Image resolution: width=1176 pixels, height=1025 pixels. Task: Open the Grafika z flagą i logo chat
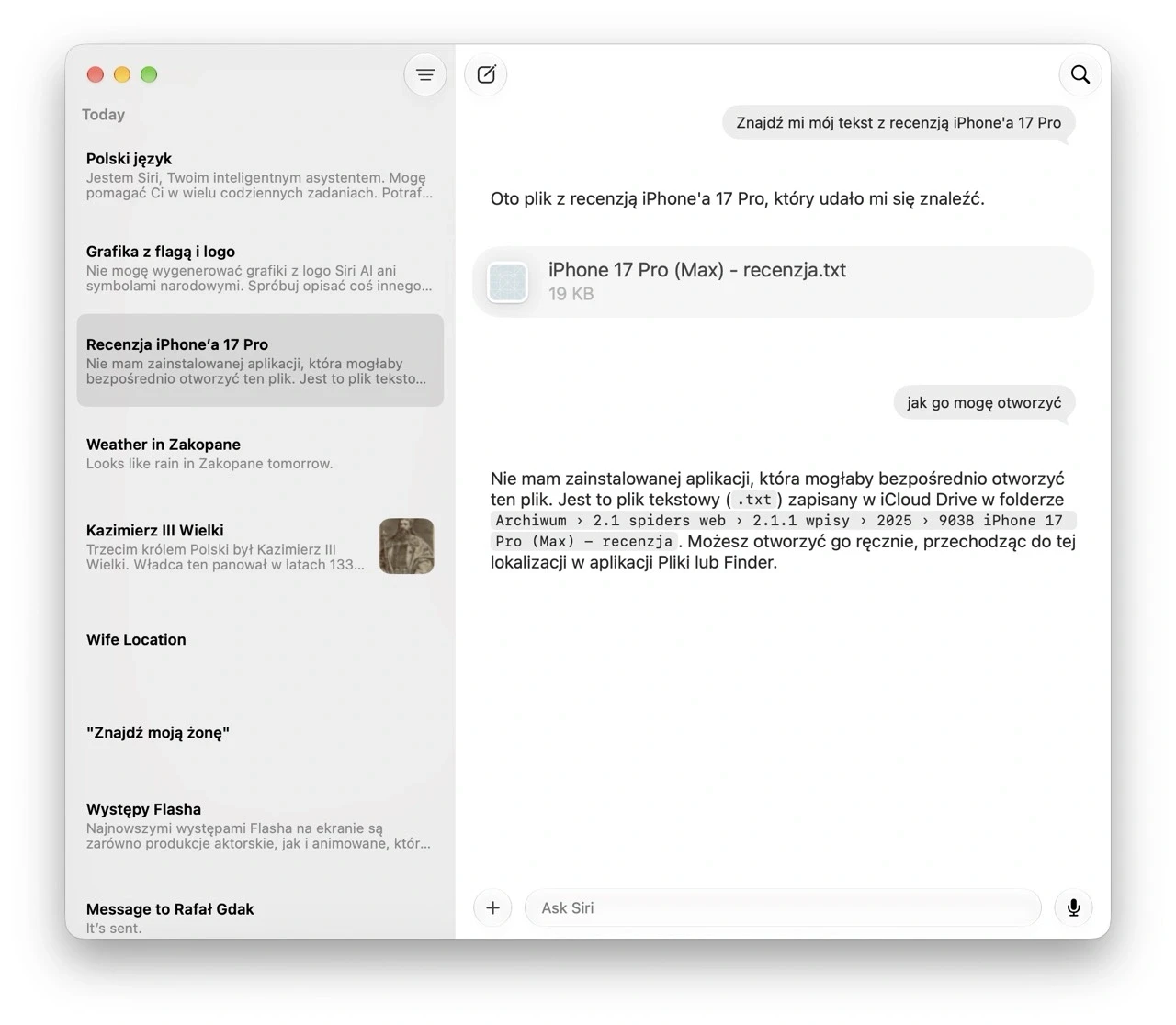(260, 268)
